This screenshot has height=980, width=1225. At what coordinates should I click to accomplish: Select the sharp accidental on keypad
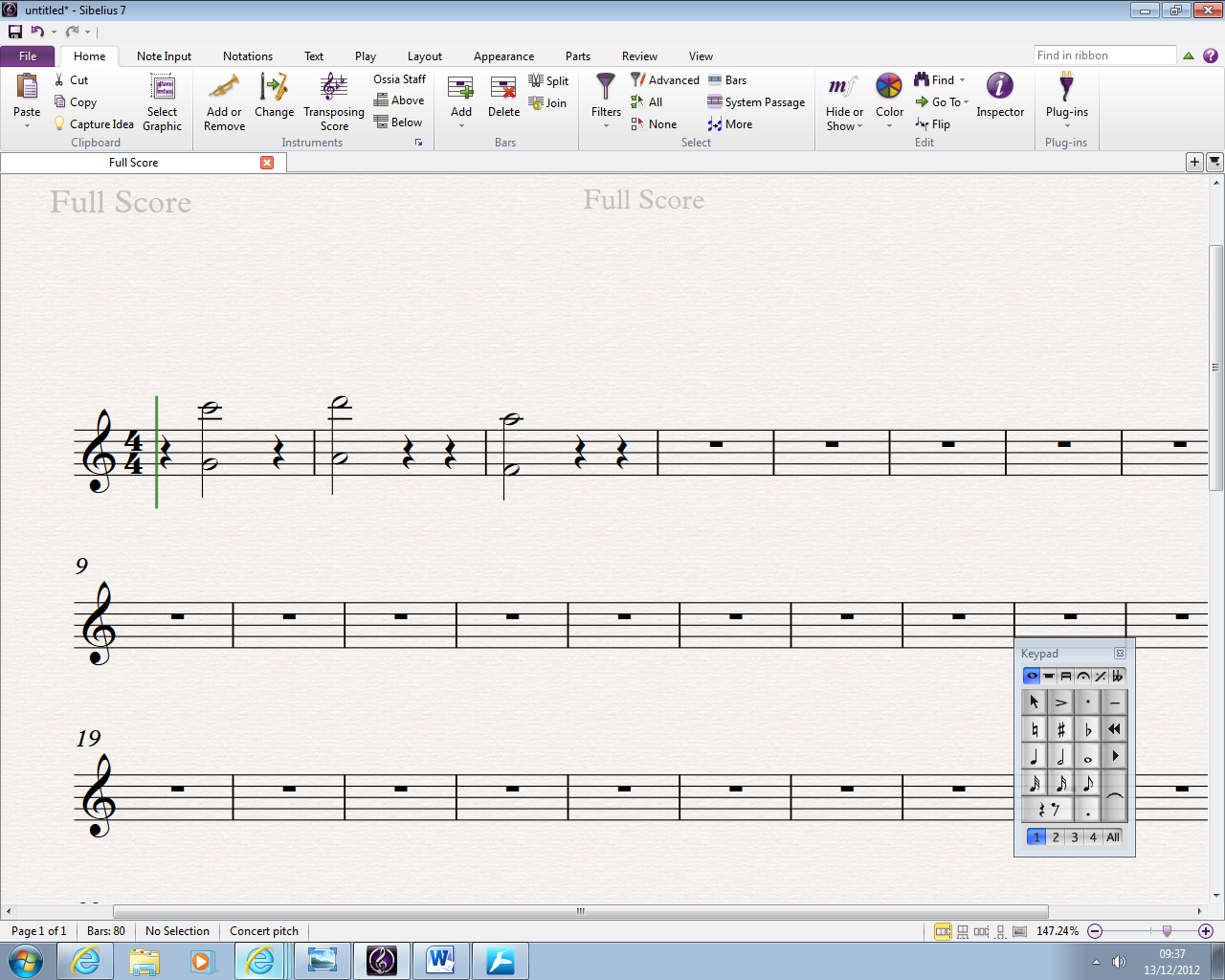pos(1061,730)
